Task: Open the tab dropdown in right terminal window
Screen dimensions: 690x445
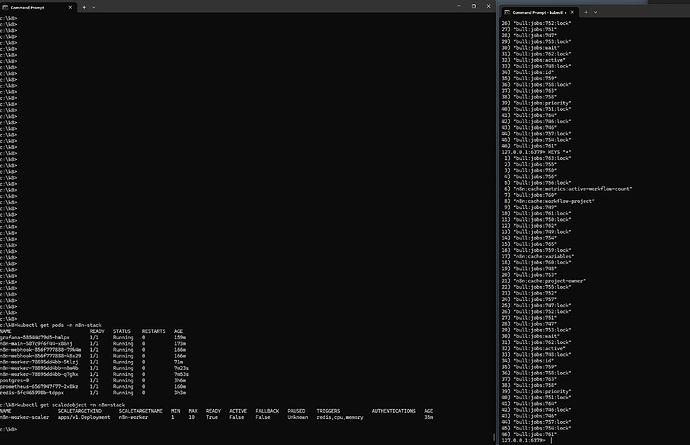Action: 595,12
